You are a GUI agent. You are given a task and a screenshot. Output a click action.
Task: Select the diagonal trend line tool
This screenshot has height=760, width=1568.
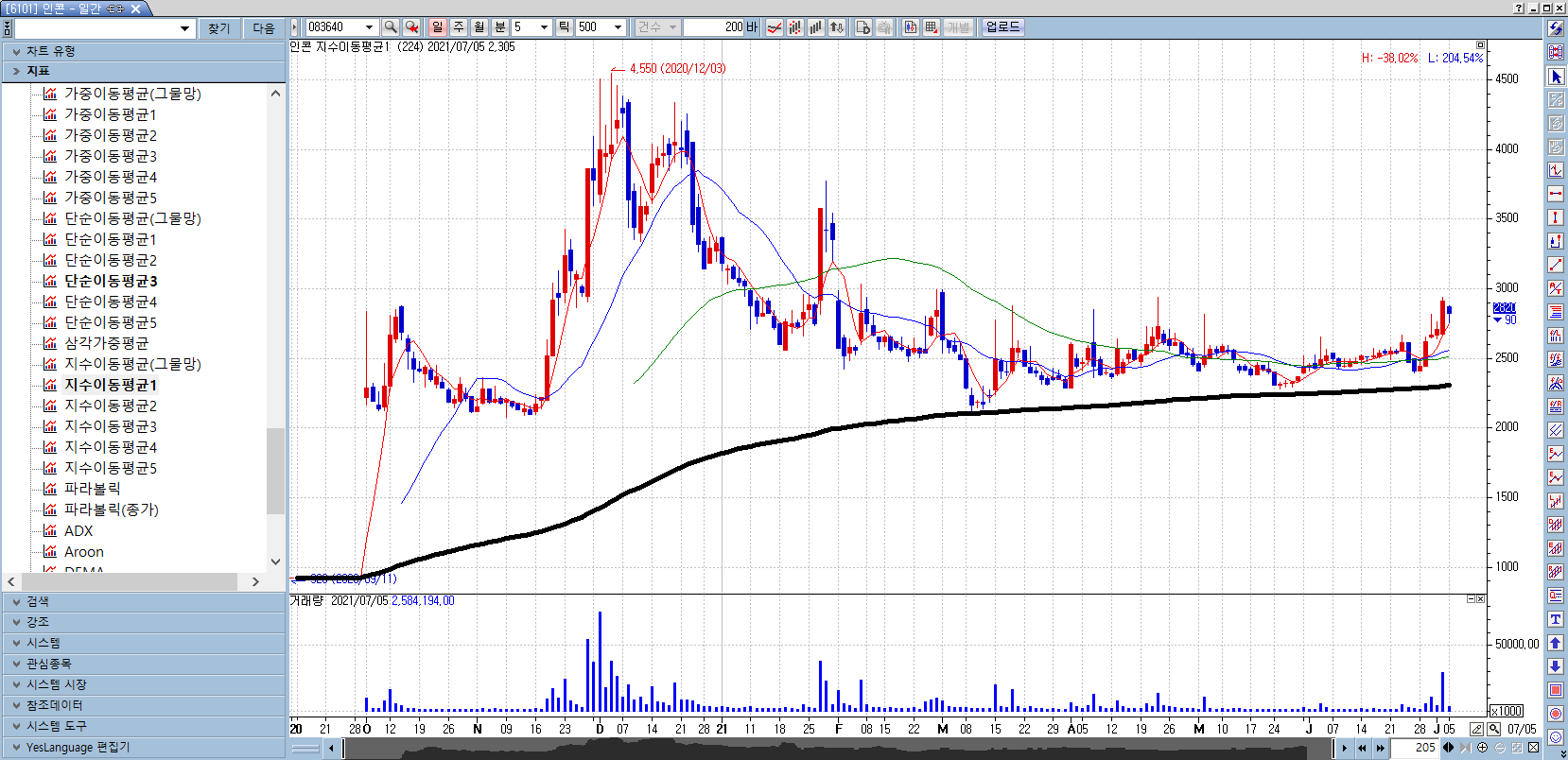[x=1556, y=265]
